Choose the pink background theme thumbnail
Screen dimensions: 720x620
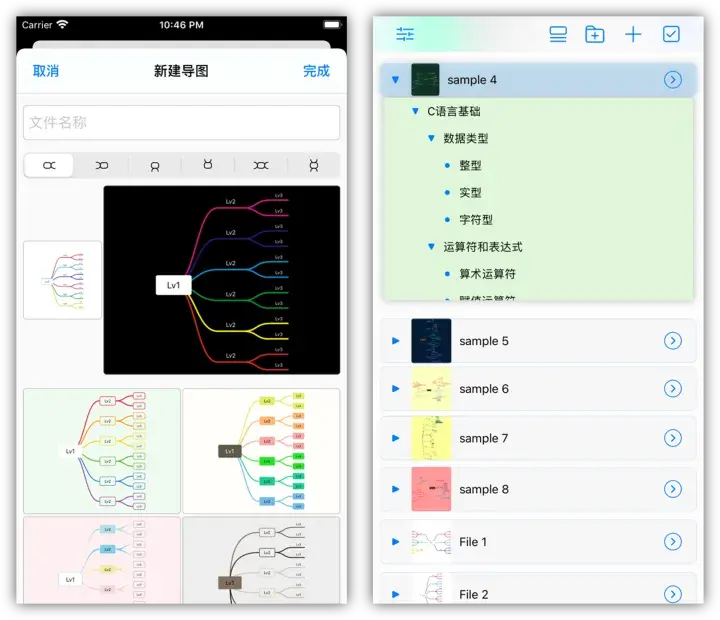tap(102, 560)
